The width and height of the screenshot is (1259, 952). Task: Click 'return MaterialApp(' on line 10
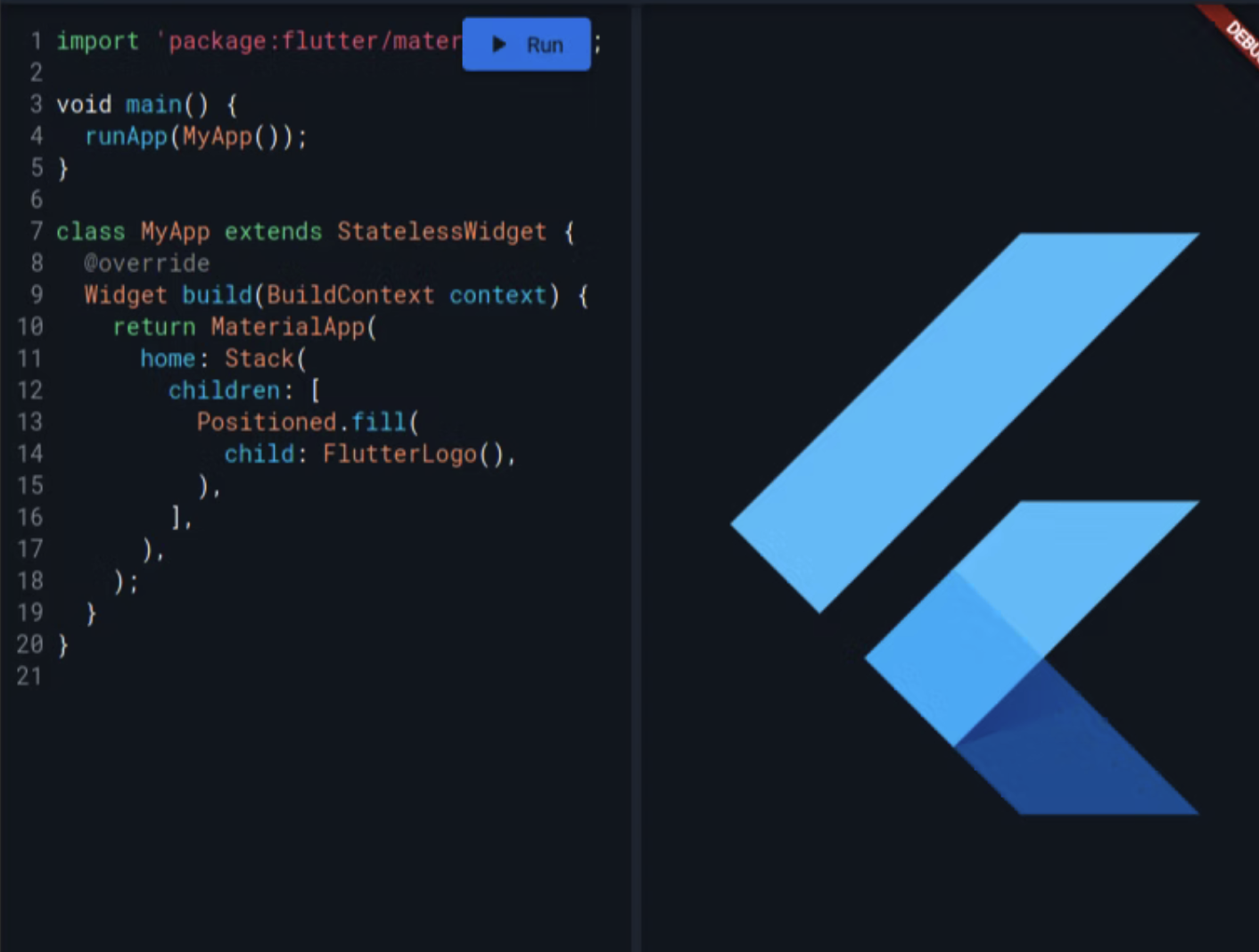(244, 327)
